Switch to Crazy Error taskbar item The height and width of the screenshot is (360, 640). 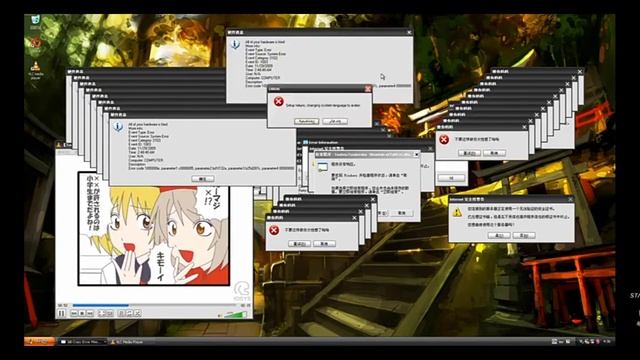click(x=83, y=342)
